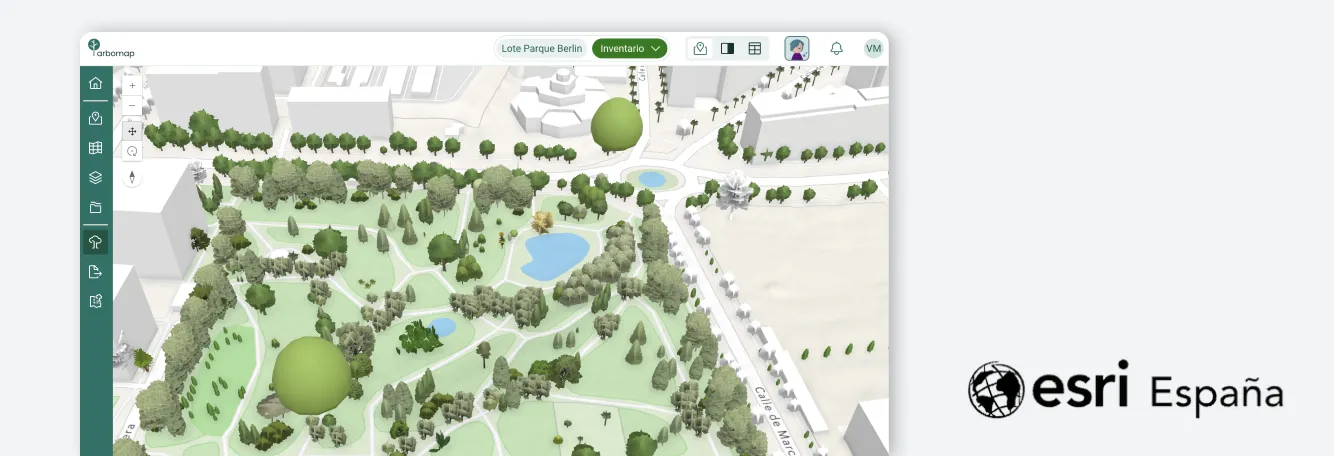
Task: Open the layers sidebar icon
Action: click(x=96, y=178)
